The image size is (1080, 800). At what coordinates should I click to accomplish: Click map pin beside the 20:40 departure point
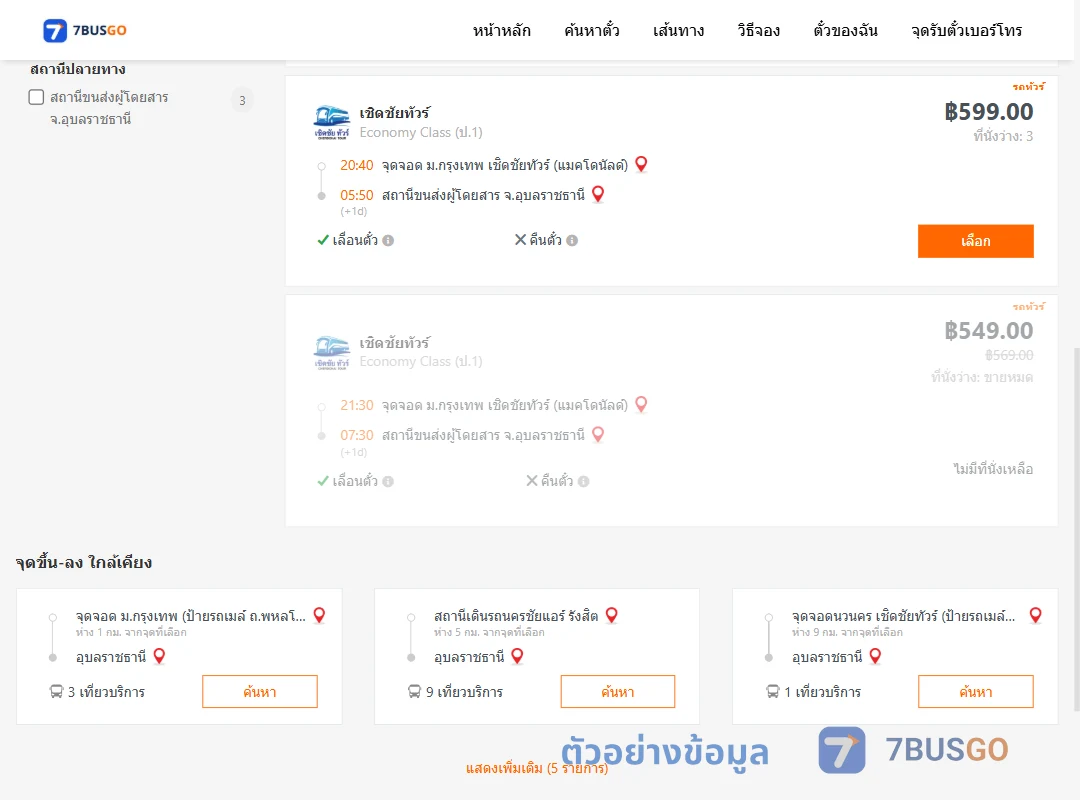[x=641, y=164]
